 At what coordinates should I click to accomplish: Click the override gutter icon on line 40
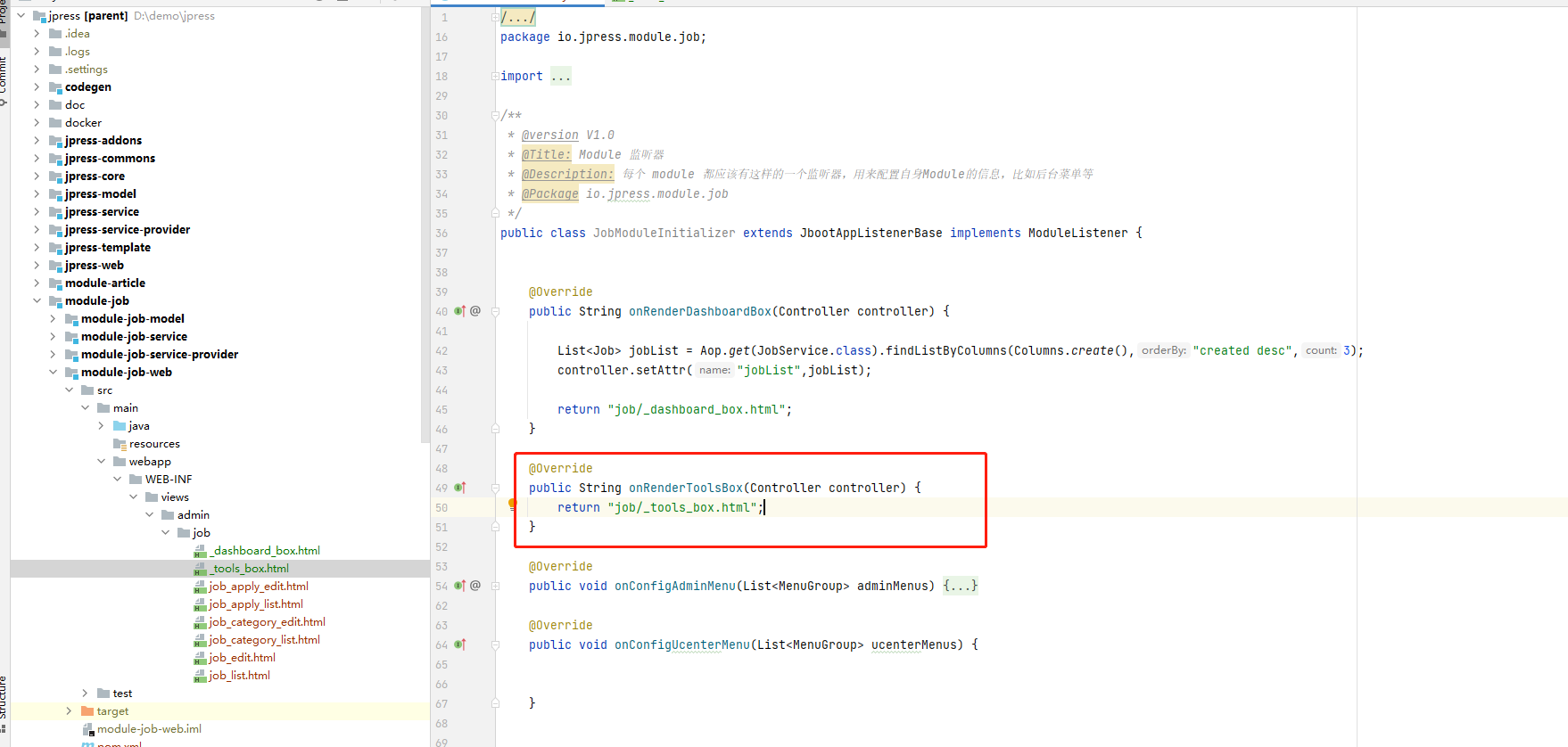pyautogui.click(x=459, y=311)
